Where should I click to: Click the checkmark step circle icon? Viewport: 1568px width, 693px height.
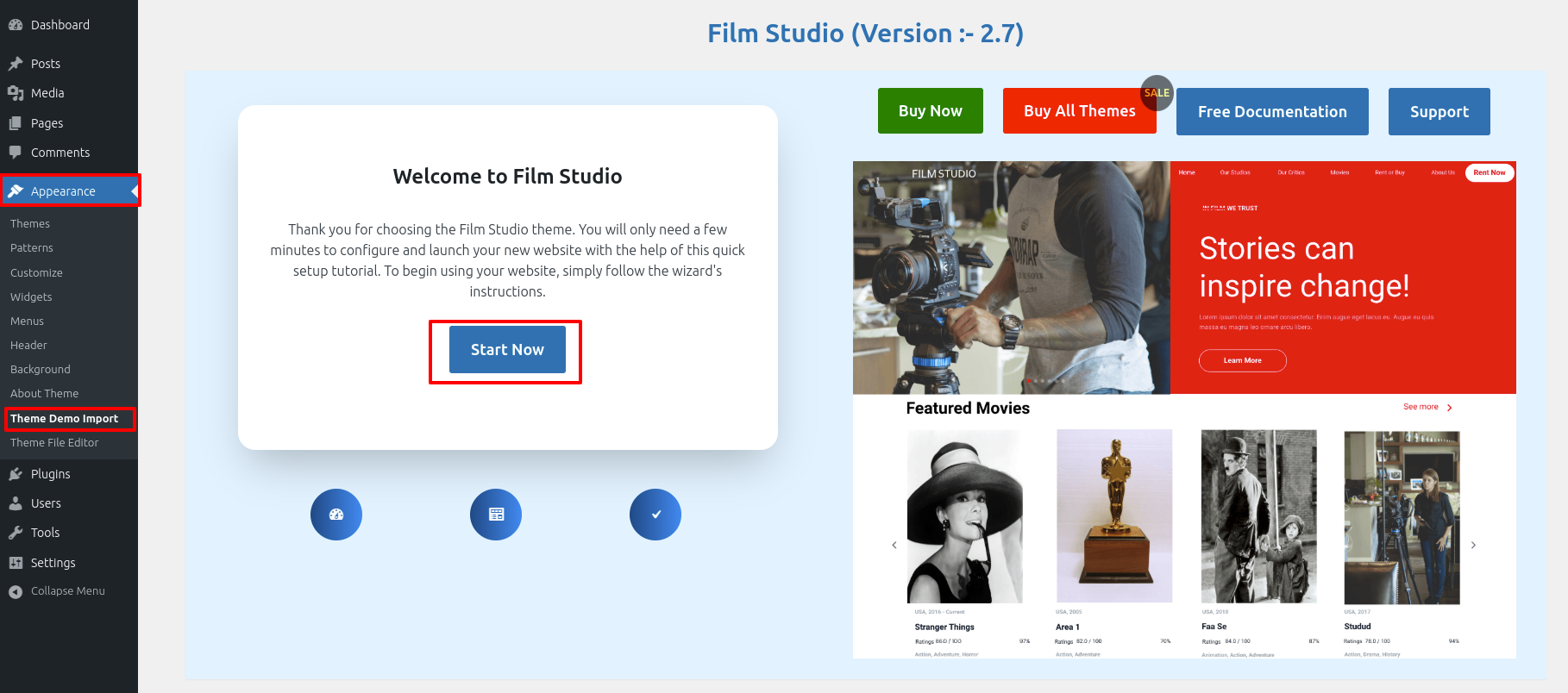click(655, 515)
